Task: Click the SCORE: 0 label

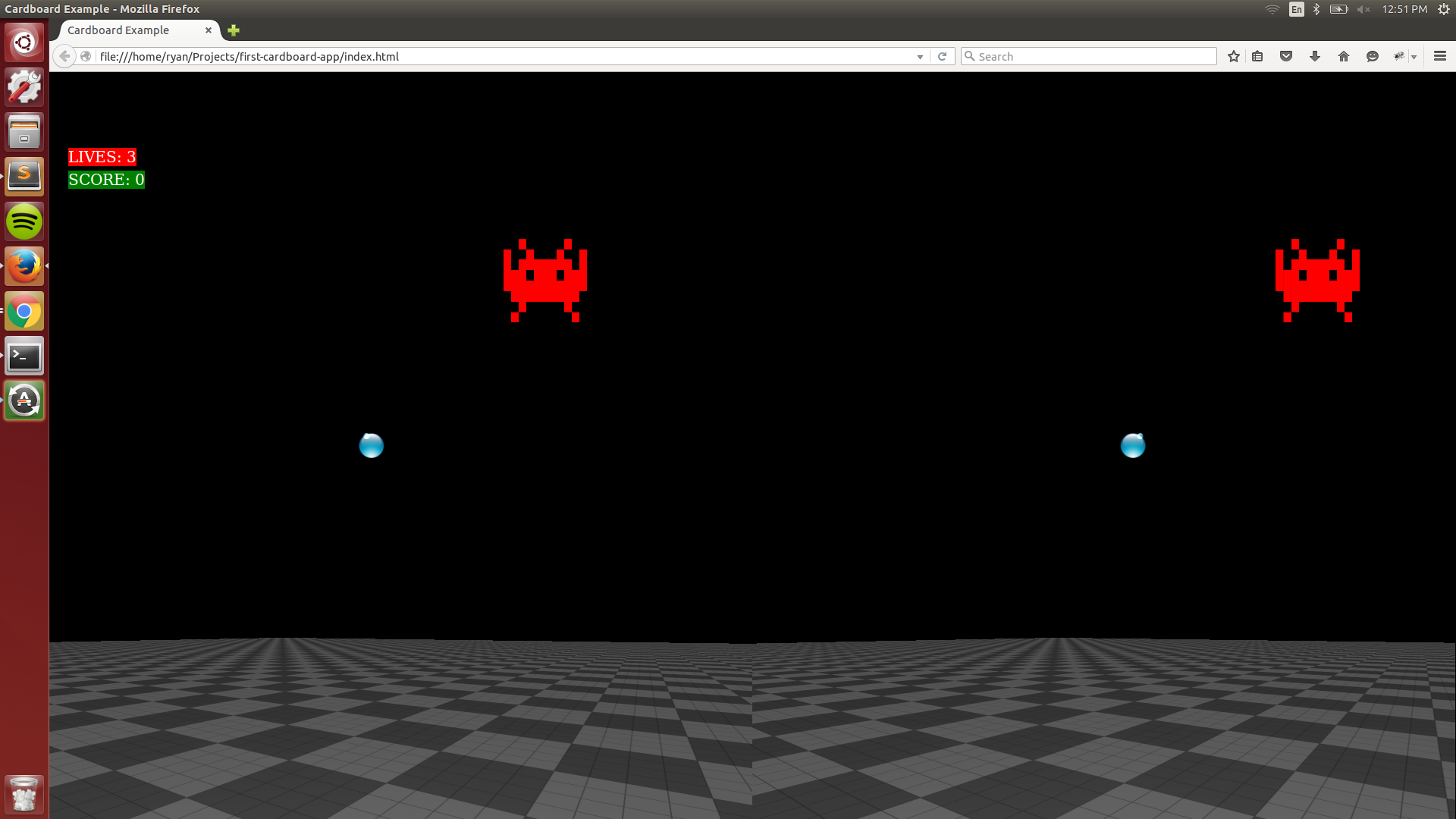Action: (106, 180)
